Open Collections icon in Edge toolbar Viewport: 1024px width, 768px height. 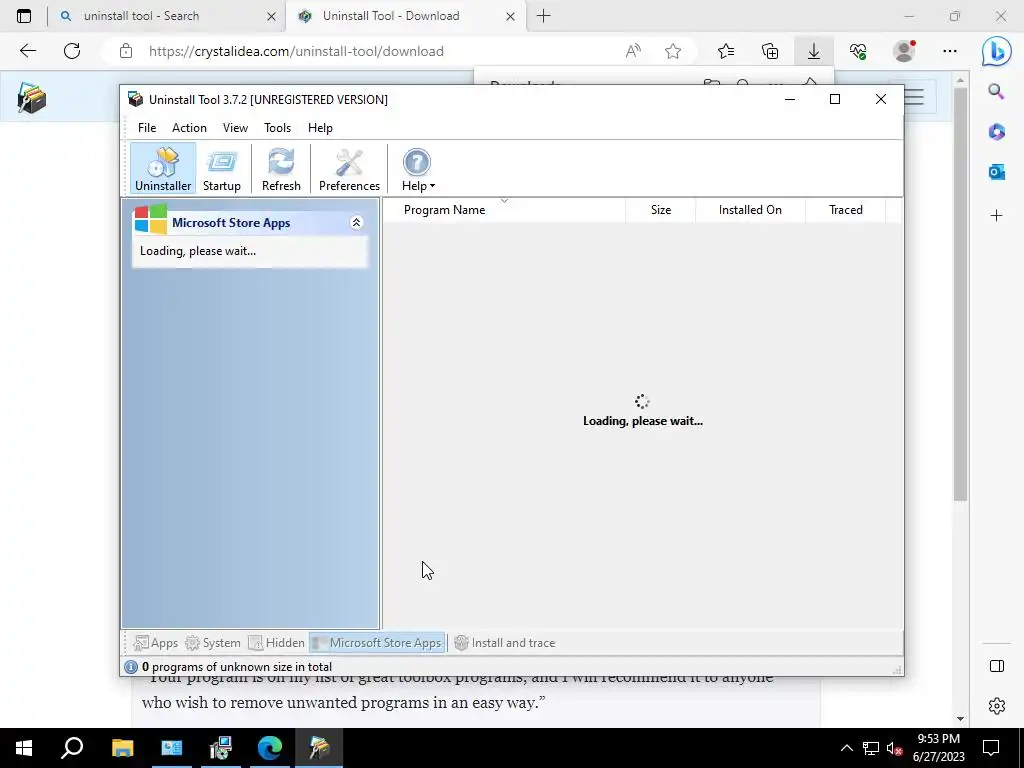[x=770, y=51]
